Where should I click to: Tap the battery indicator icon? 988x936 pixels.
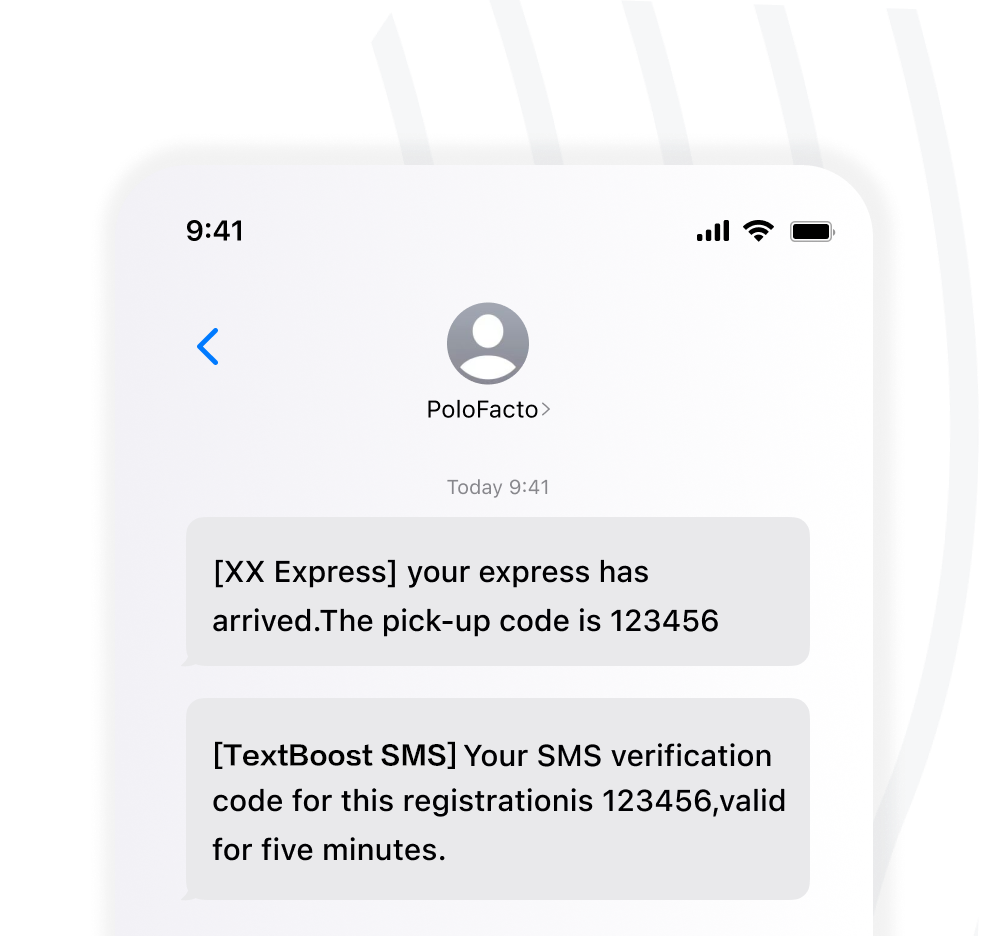coord(812,231)
